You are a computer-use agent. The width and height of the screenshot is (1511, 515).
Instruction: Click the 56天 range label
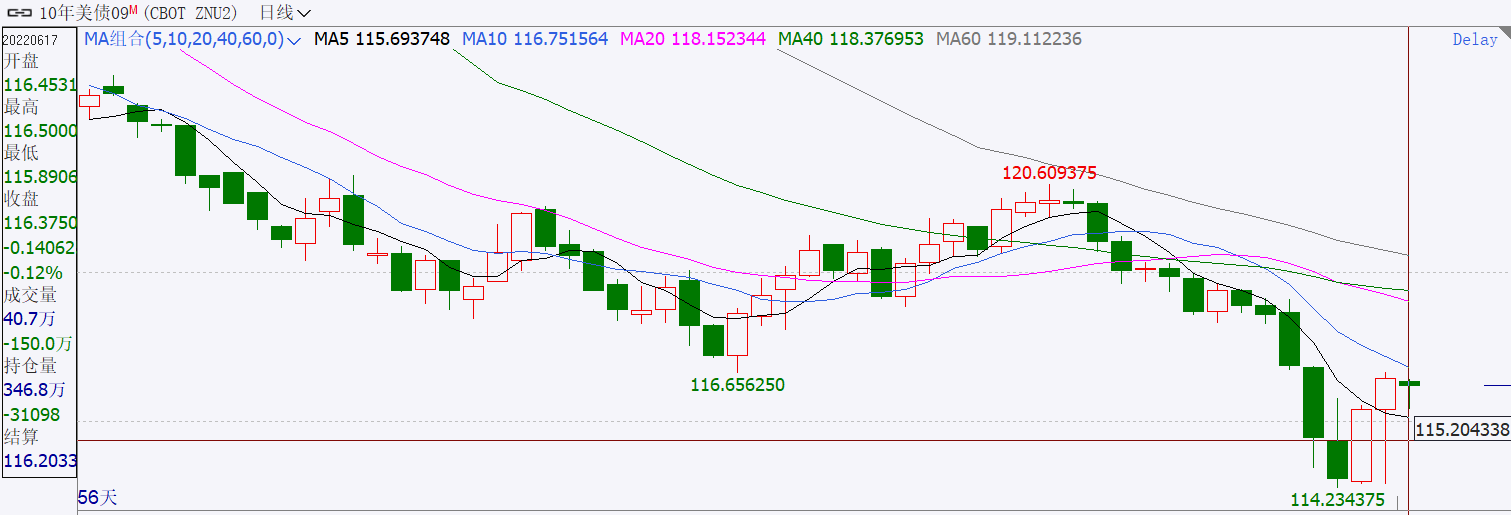[98, 497]
